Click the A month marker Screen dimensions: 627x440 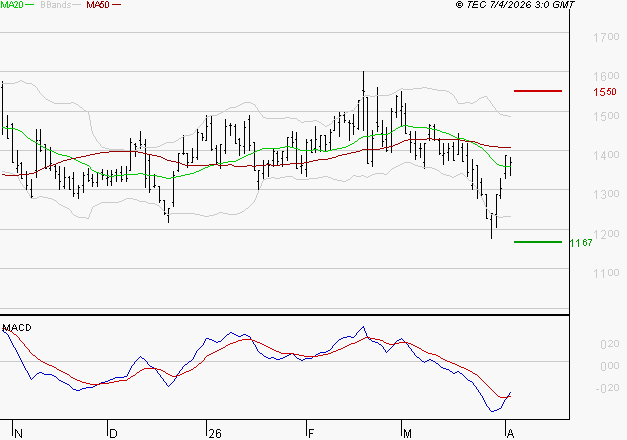coord(510,434)
